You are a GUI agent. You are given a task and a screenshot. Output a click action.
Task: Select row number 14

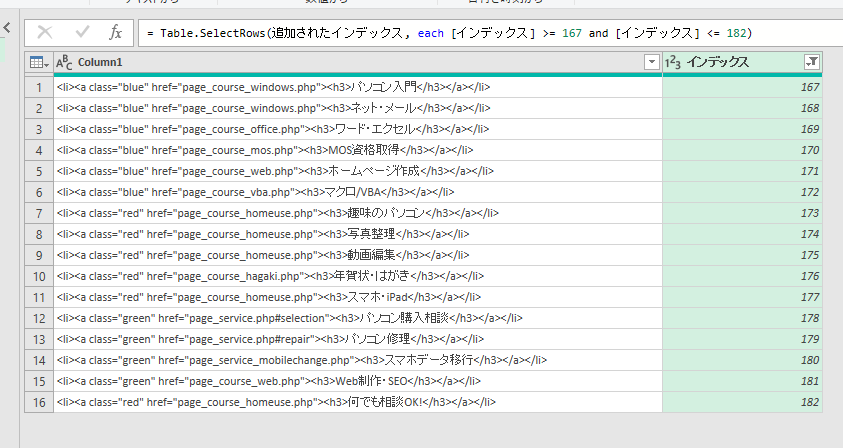tap(39, 360)
